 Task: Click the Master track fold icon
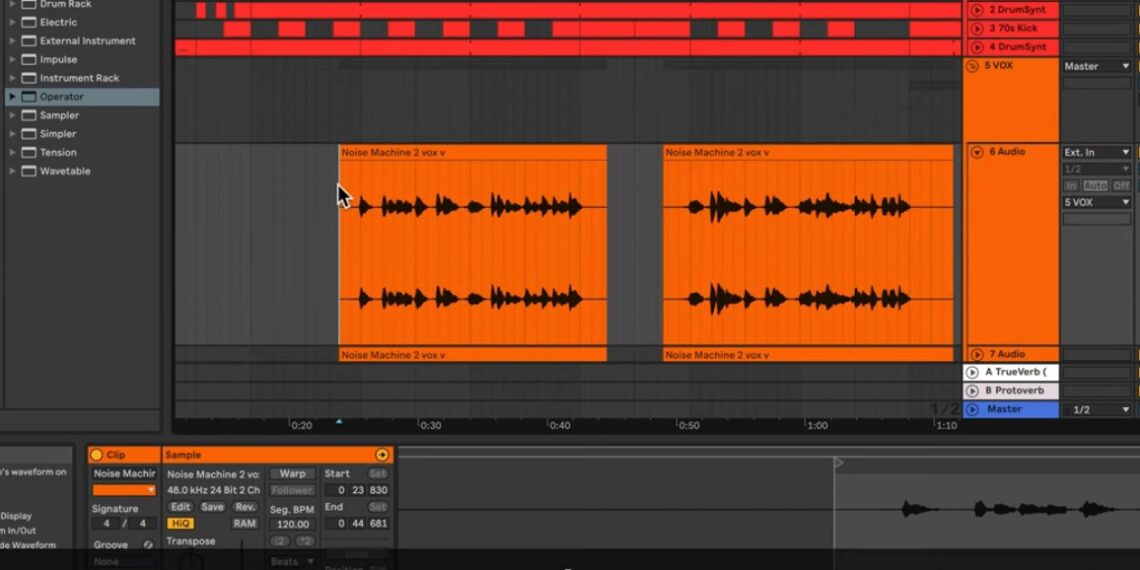972,409
